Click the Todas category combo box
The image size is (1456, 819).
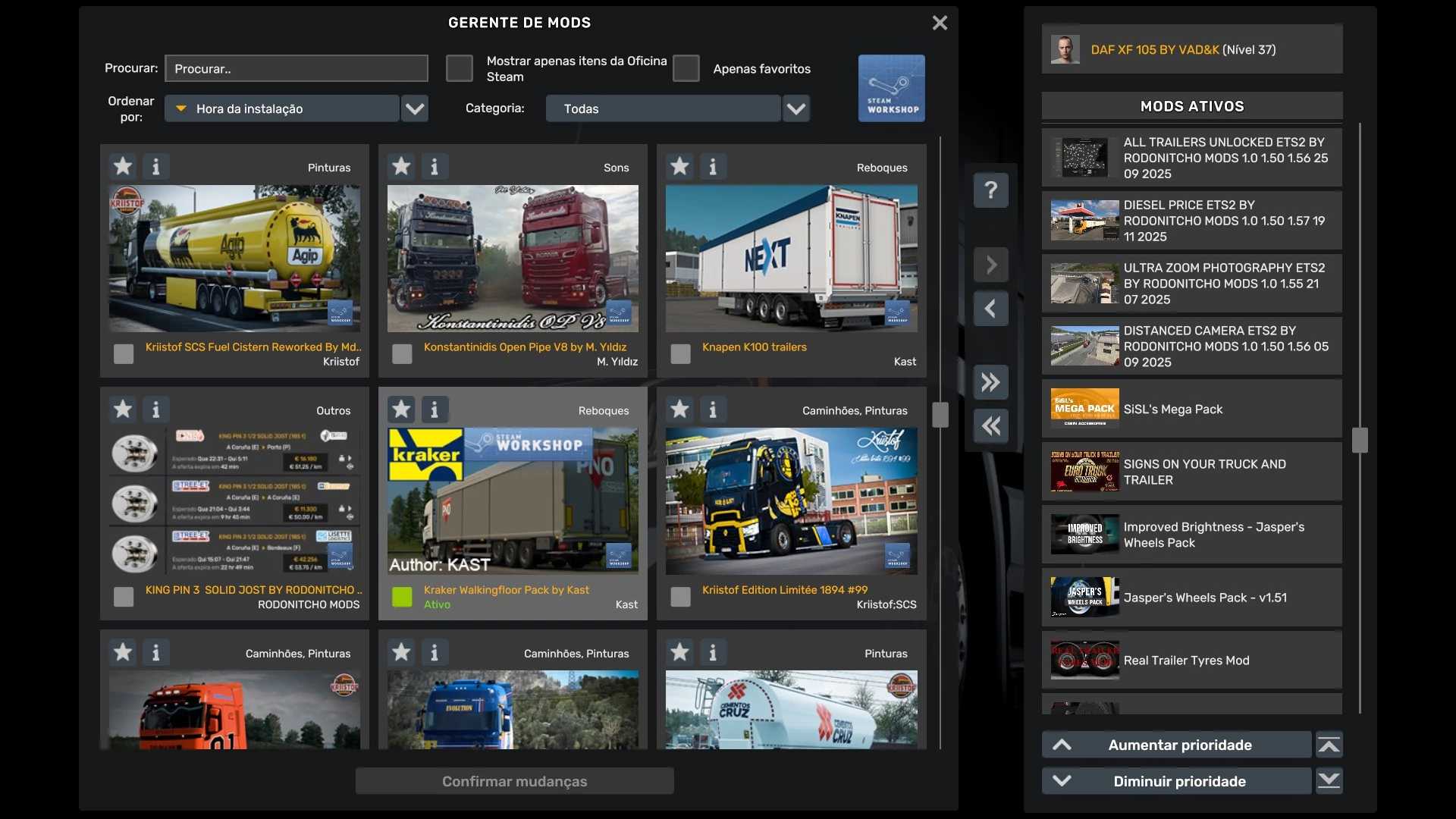coord(662,108)
